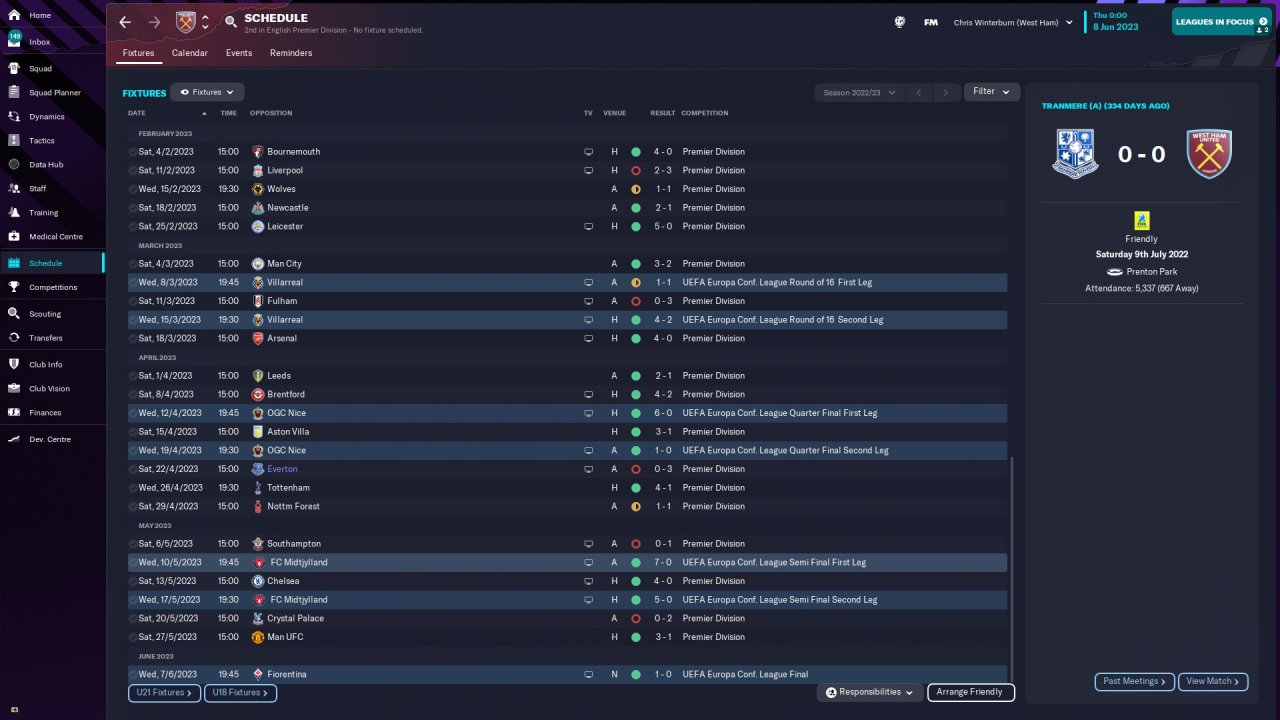Screen dimensions: 1280x720
Task: Open the Fixtures view dropdown
Action: click(x=207, y=92)
